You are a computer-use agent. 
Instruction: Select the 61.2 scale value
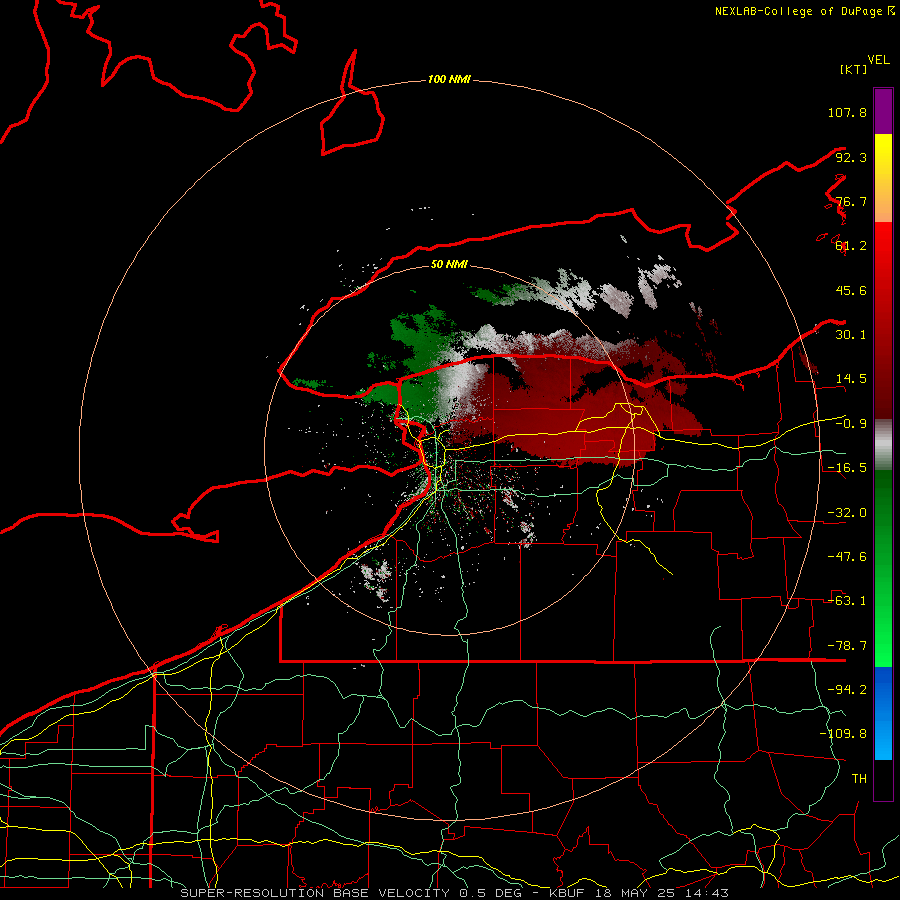[x=851, y=246]
